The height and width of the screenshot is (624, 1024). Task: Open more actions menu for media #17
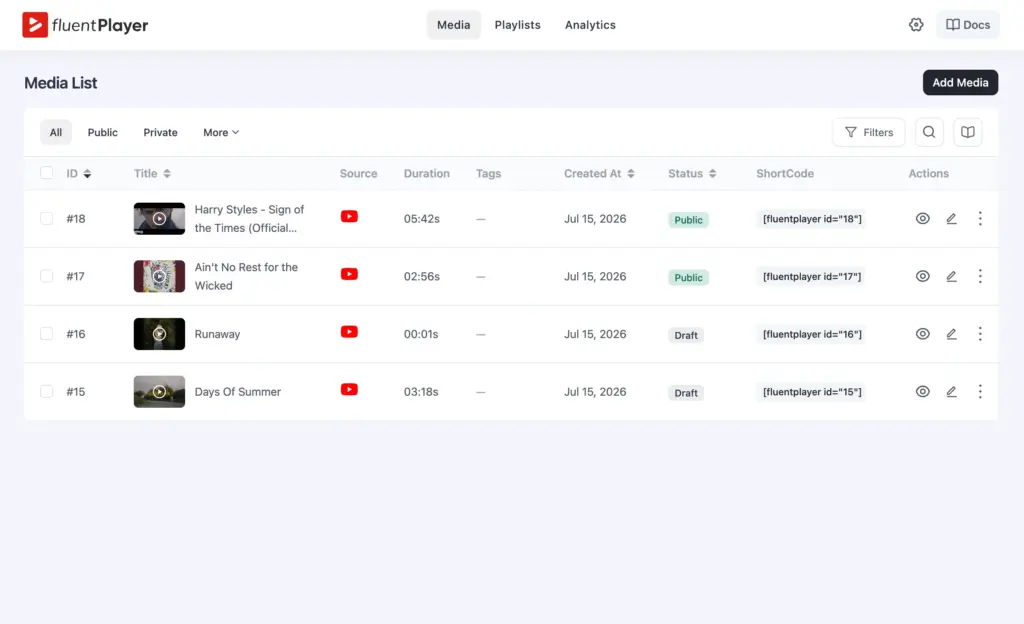click(980, 276)
